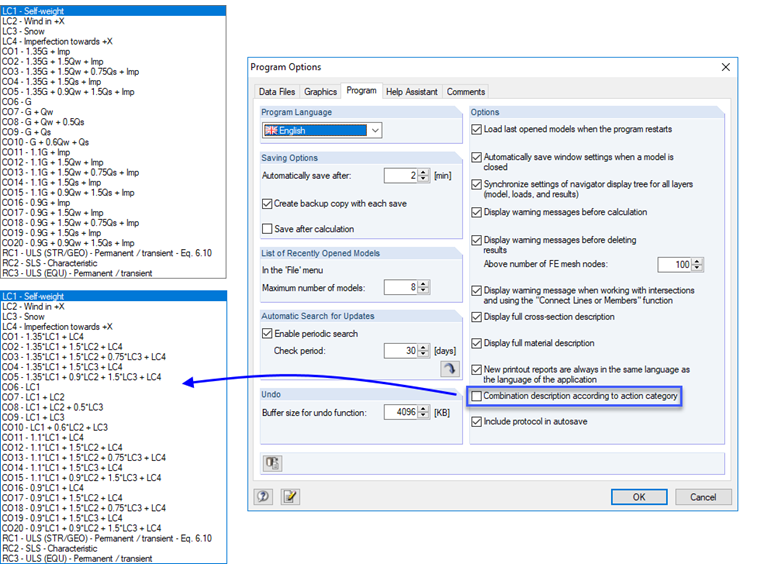760x569 pixels.
Task: Select LC4 - Imperfection towards +X in lower list
Action: pos(113,327)
